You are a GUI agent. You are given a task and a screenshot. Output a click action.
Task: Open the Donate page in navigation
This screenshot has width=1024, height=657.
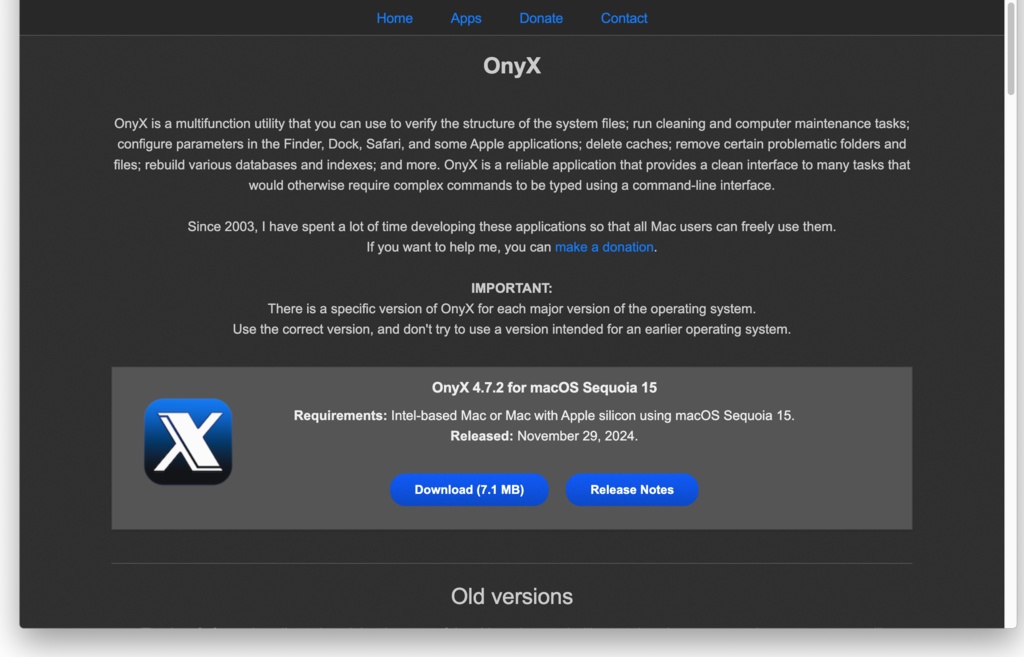(x=541, y=18)
